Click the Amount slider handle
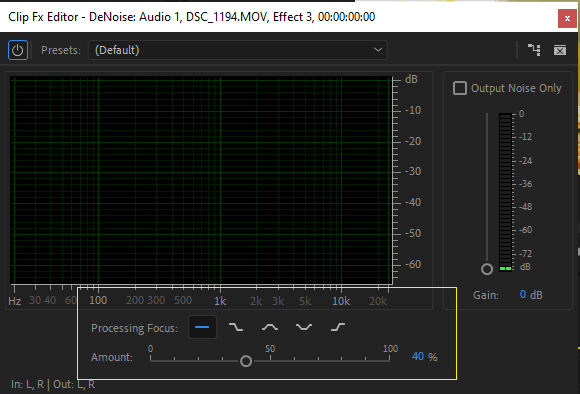Viewport: 580px width, 394px height. [x=246, y=361]
